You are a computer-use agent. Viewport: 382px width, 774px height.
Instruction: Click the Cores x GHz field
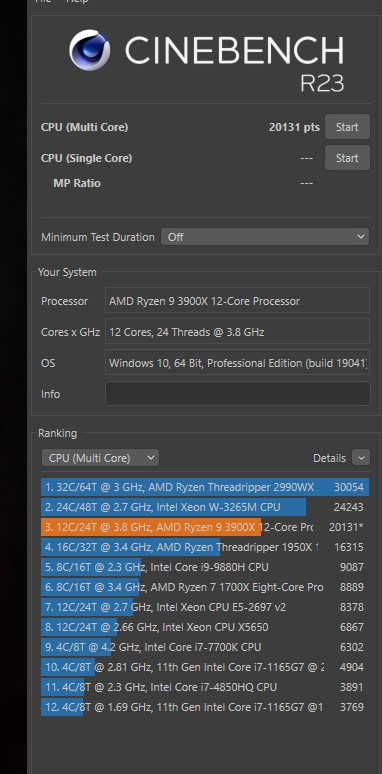click(x=237, y=332)
